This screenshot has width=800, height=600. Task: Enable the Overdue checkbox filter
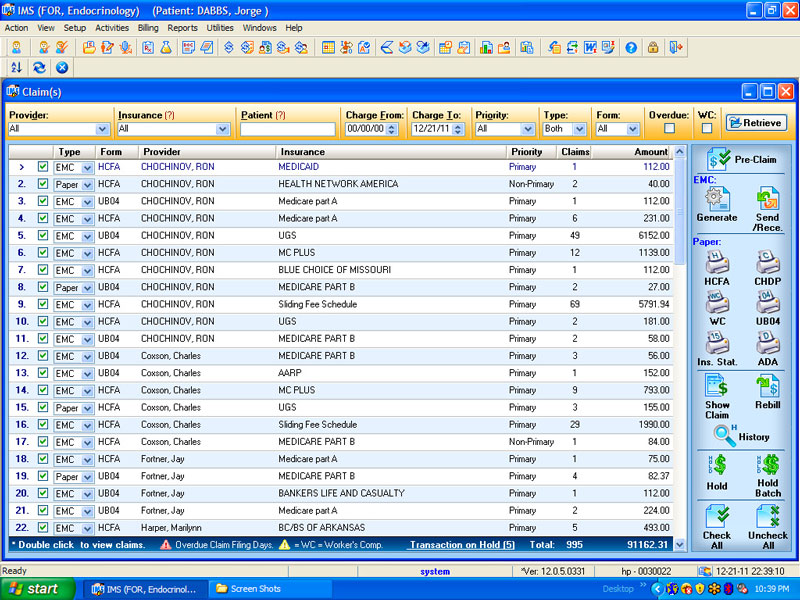669,128
